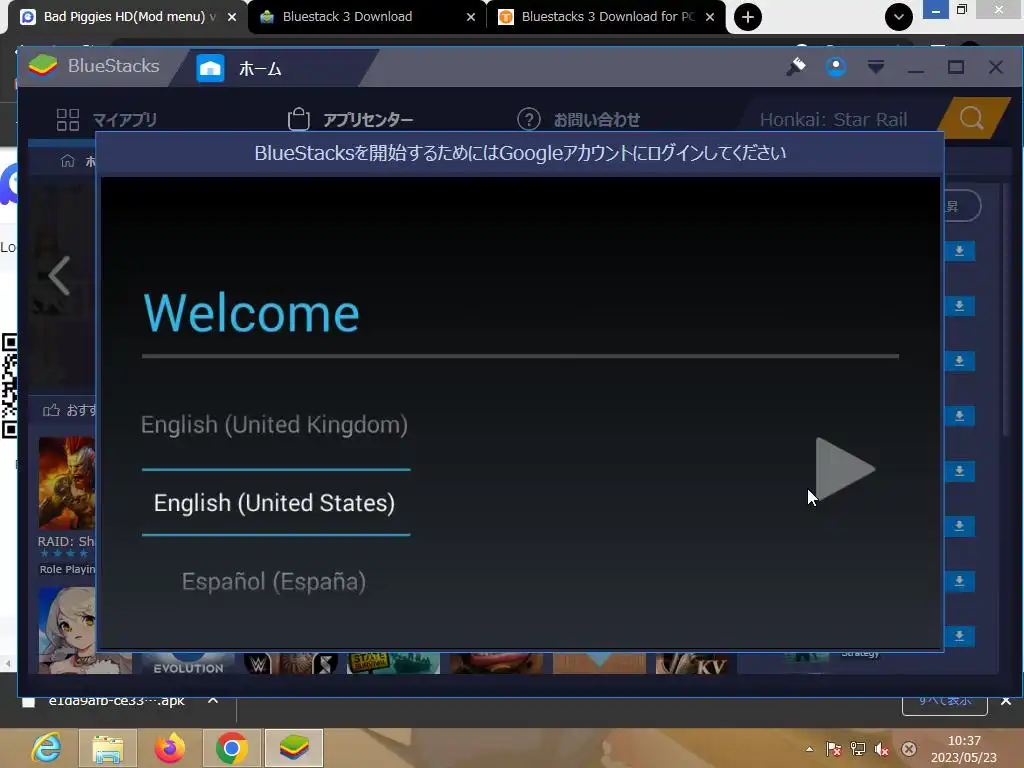
Task: Open Internet Explorer from taskbar
Action: click(47, 748)
